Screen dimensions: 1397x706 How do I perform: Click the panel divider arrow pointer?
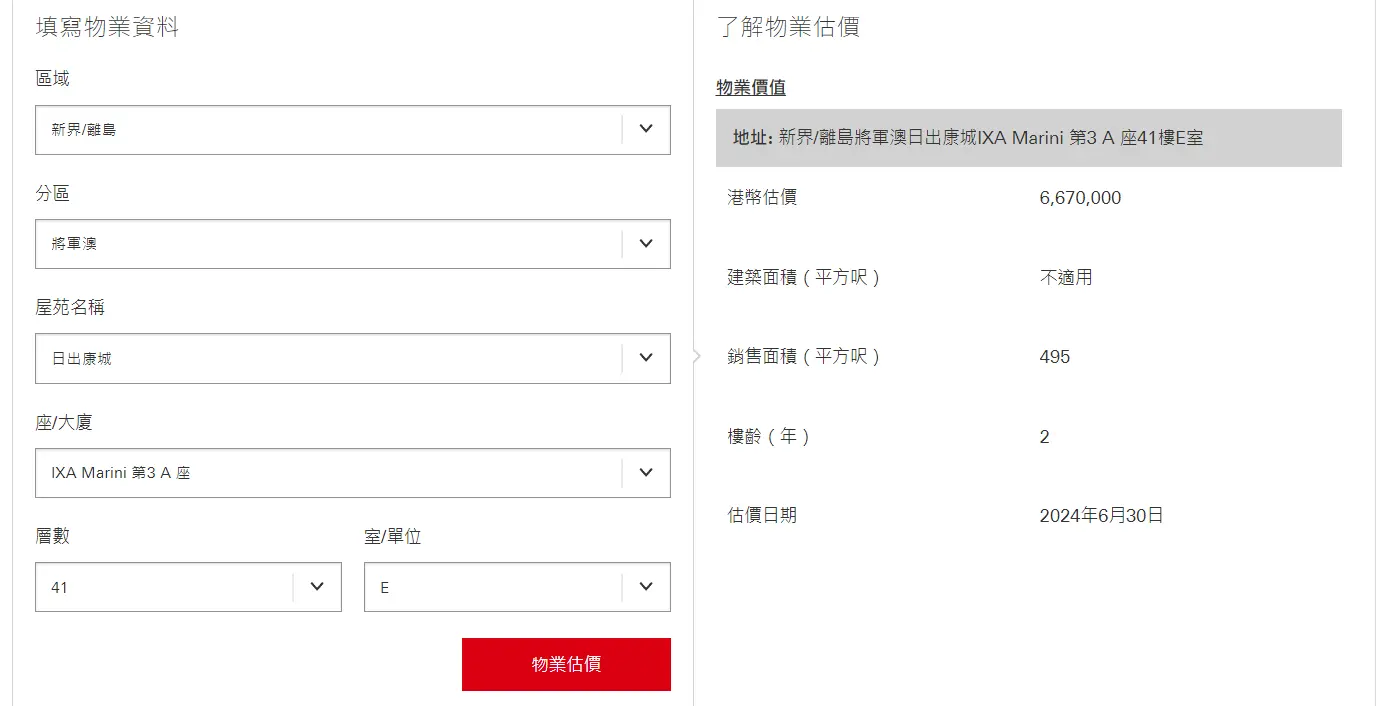697,356
